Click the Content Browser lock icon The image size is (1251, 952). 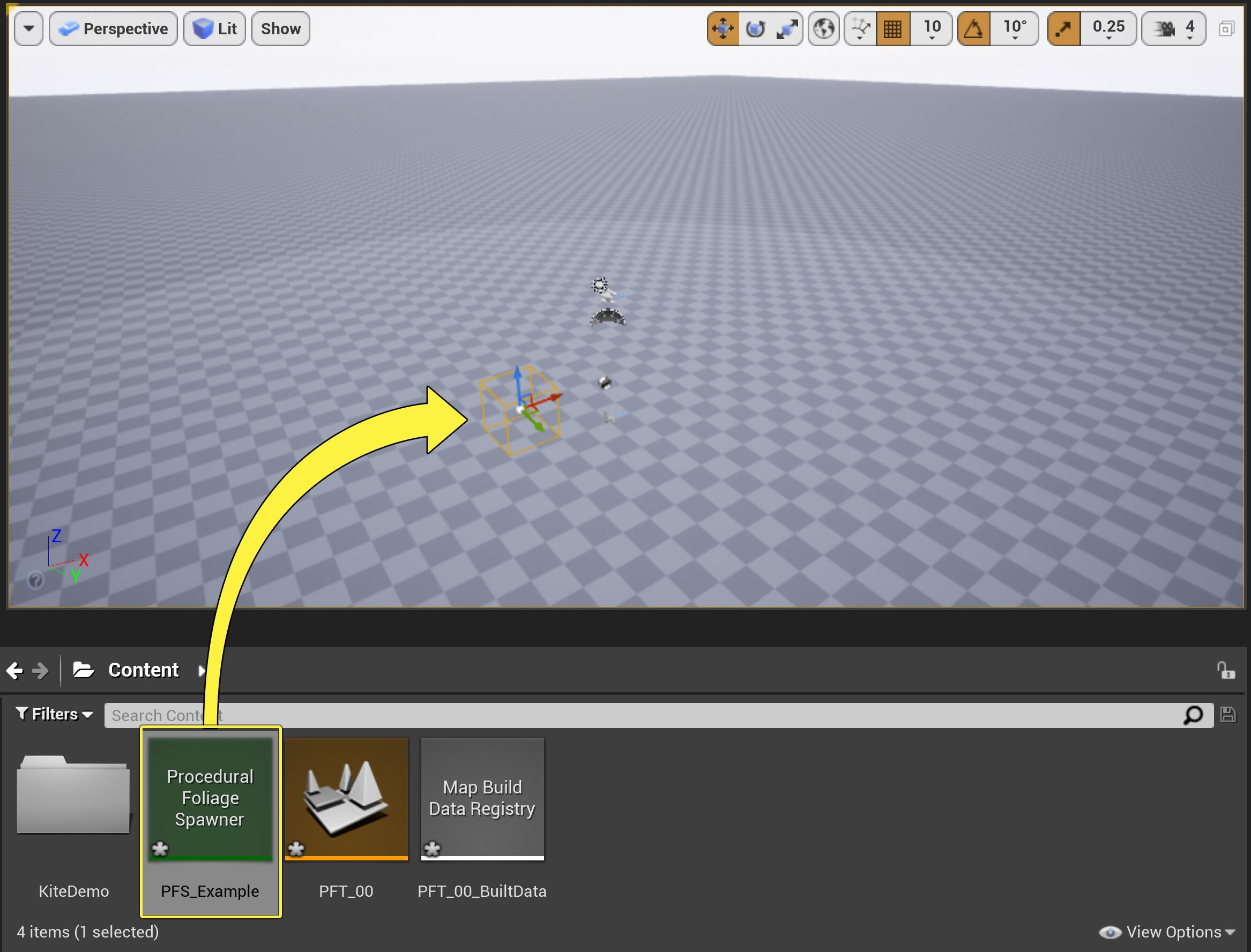tap(1225, 670)
